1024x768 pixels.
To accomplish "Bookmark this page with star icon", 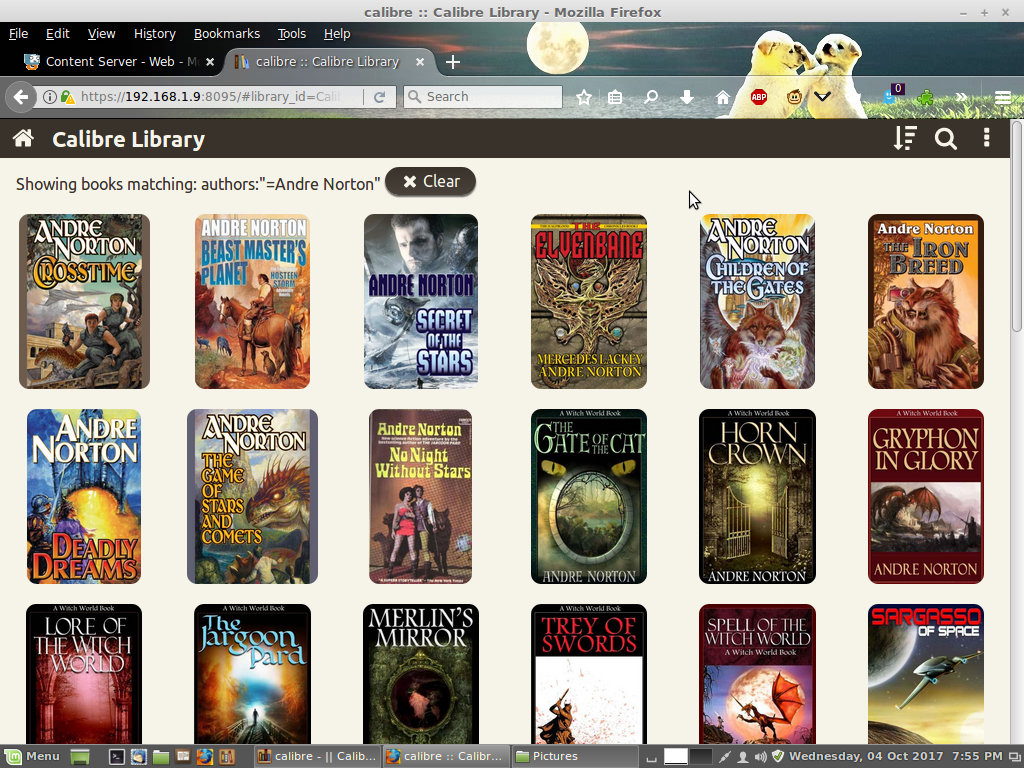I will pyautogui.click(x=584, y=97).
